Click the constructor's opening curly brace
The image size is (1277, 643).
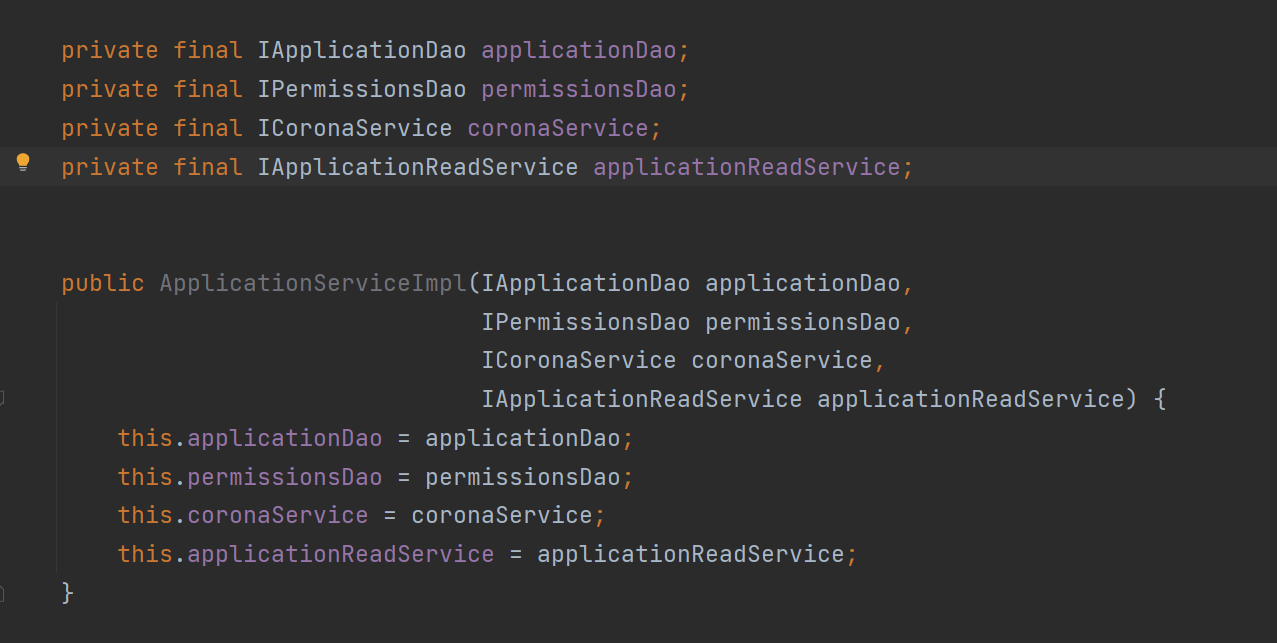[x=1160, y=399]
